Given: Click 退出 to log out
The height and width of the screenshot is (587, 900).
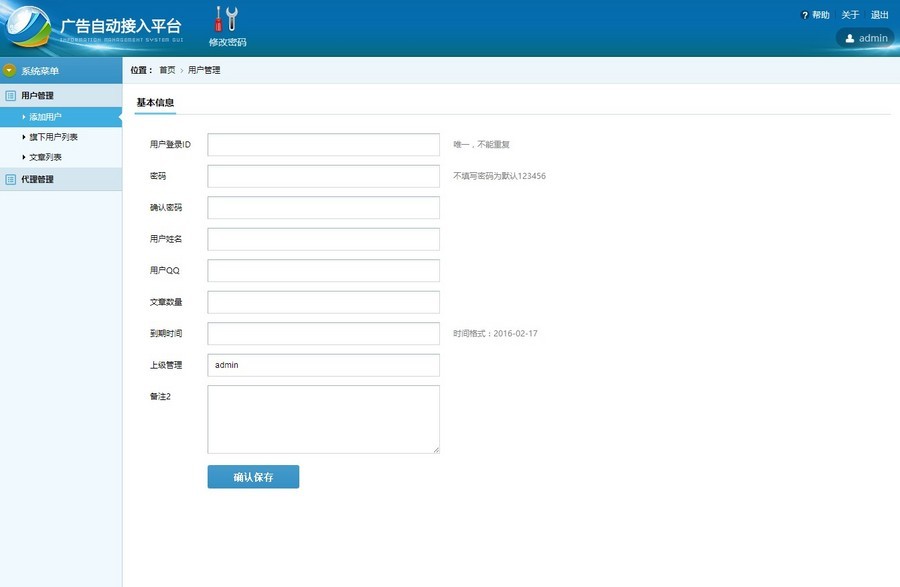Looking at the screenshot, I should [879, 15].
